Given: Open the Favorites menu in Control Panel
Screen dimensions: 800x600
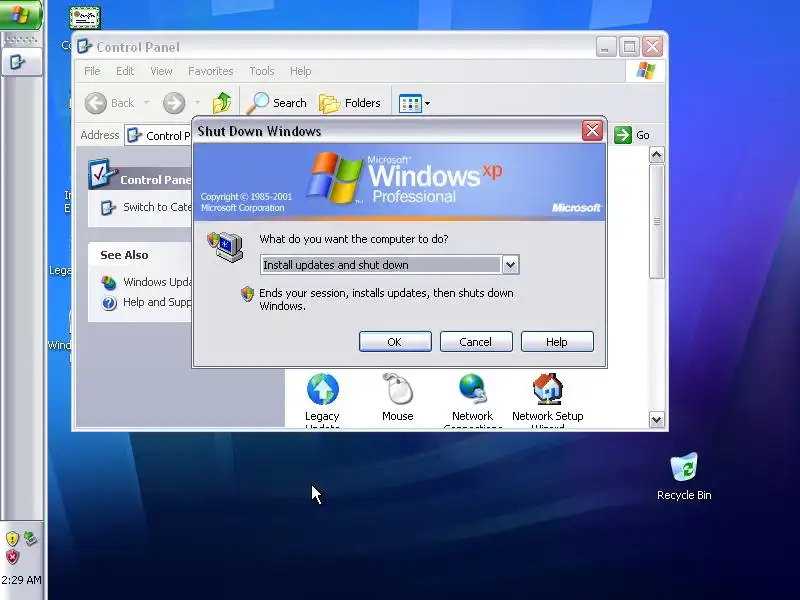Looking at the screenshot, I should click(x=211, y=71).
